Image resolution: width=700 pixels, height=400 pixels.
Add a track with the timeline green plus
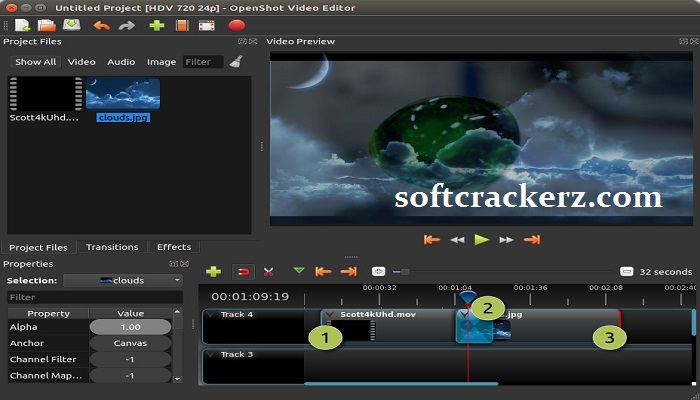213,271
